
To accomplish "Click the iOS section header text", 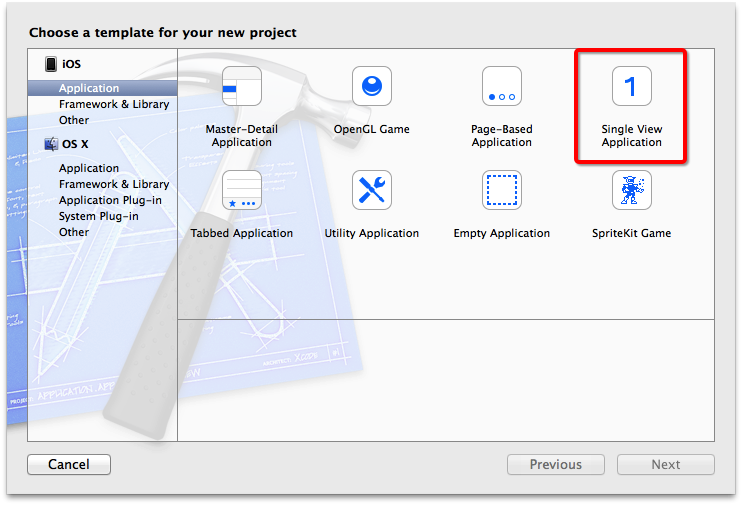I will [71, 64].
